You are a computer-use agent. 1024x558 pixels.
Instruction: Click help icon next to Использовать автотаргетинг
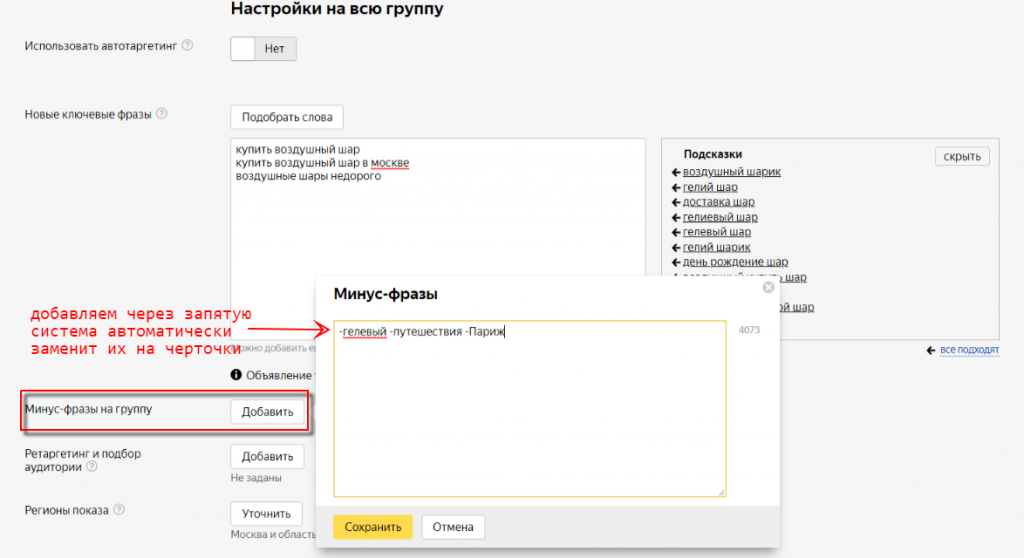[x=187, y=46]
